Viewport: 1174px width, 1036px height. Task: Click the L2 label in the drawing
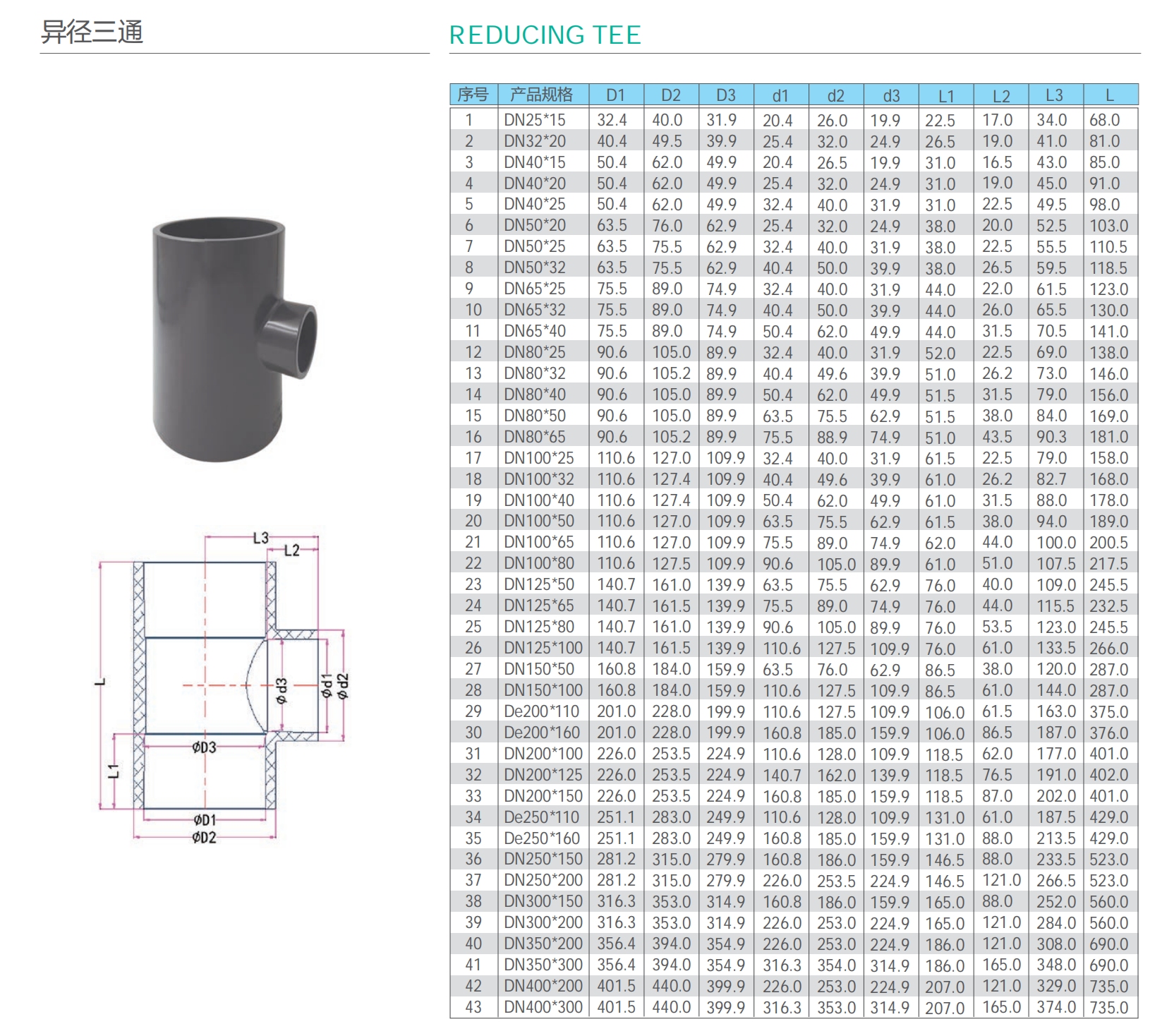pyautogui.click(x=291, y=550)
